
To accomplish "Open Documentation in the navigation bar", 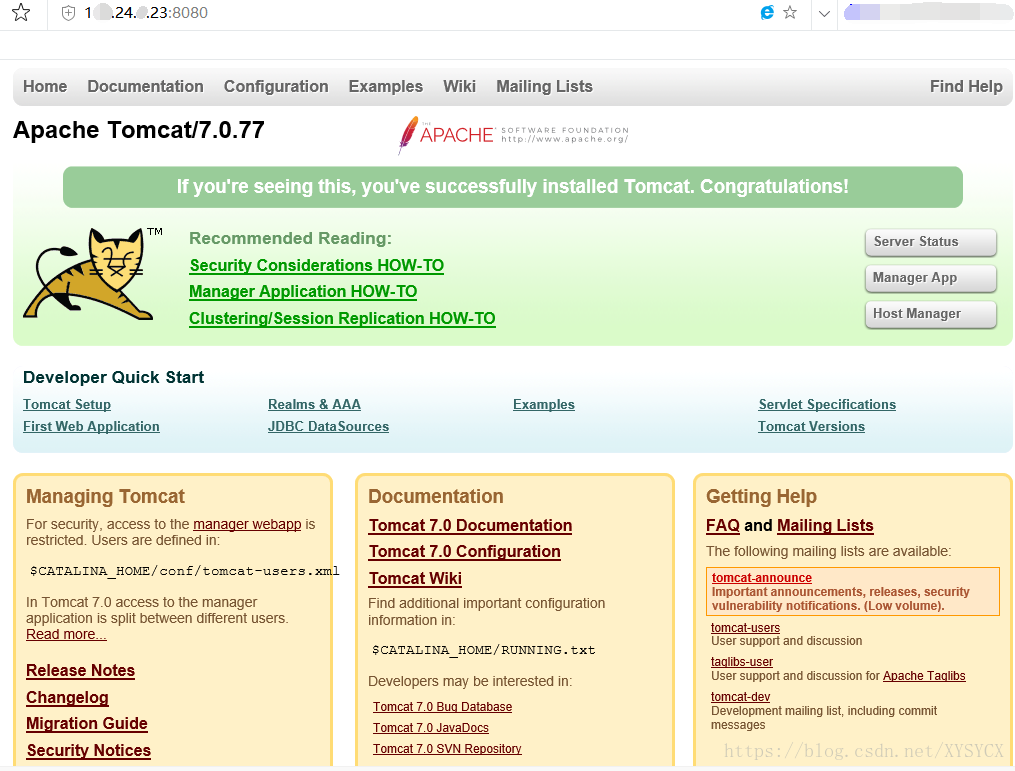I will [145, 86].
